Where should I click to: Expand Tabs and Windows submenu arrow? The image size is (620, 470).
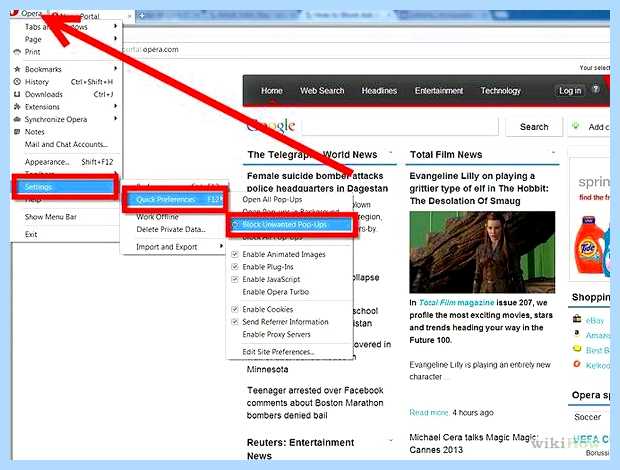point(115,26)
